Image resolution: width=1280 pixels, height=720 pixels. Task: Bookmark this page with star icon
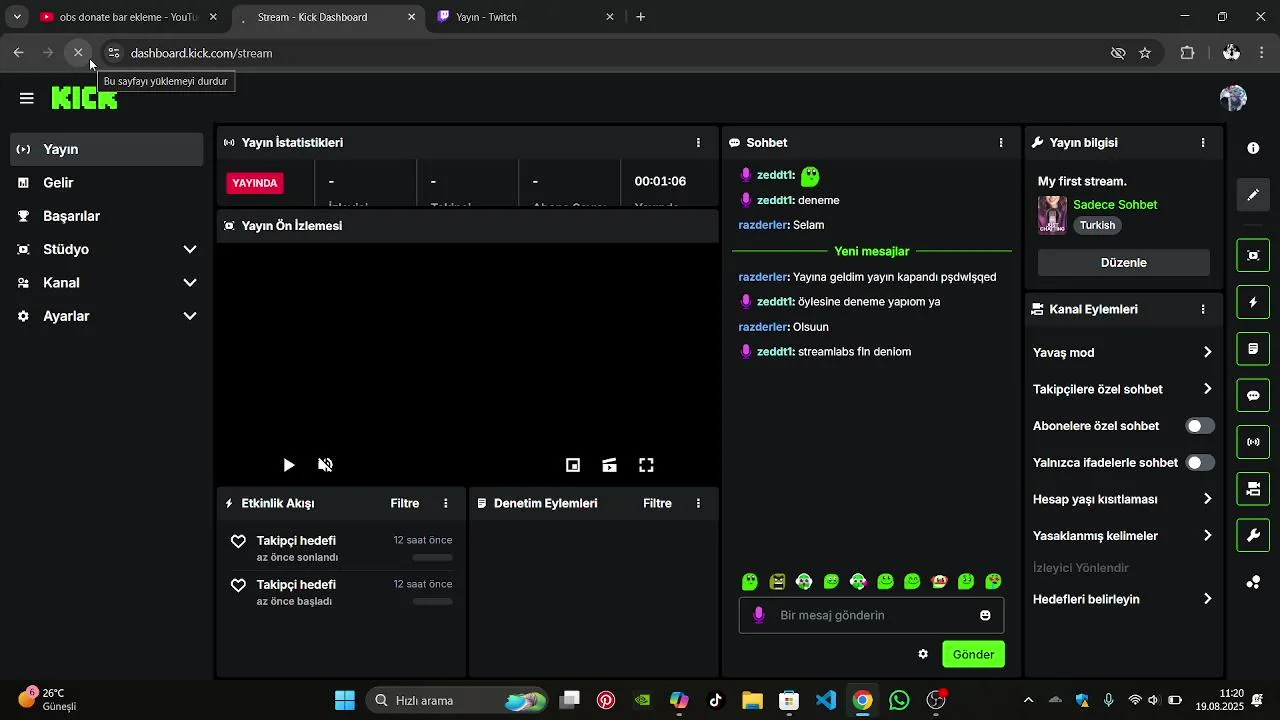coord(1145,53)
